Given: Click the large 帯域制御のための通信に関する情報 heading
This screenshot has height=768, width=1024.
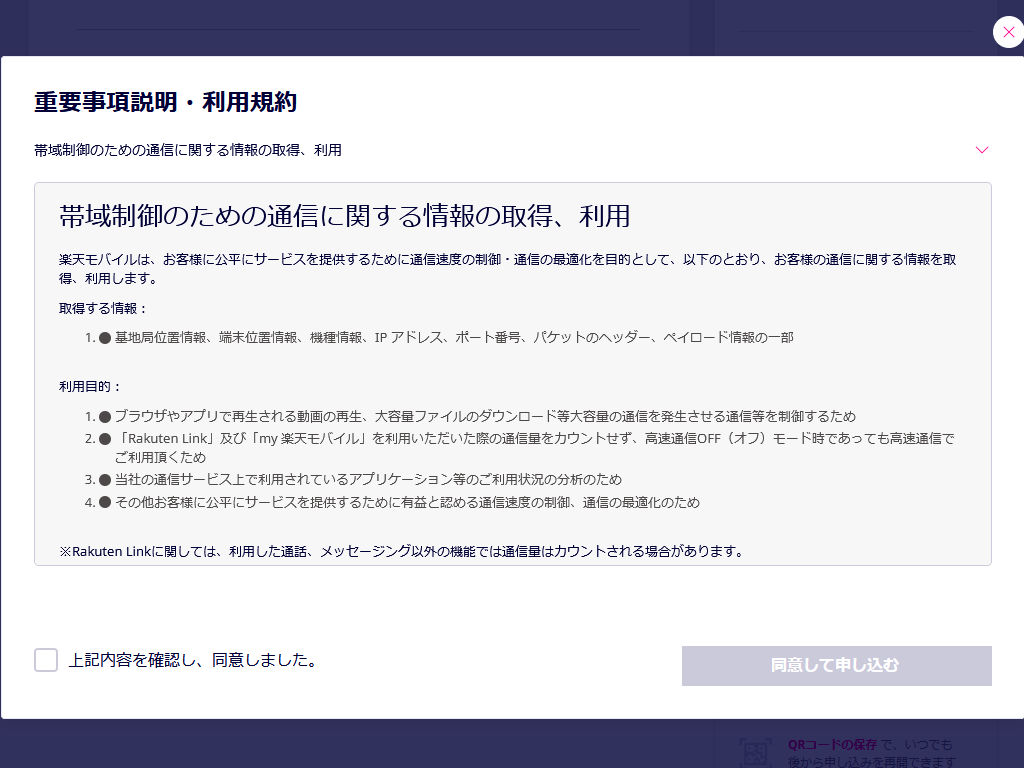Looking at the screenshot, I should coord(345,216).
